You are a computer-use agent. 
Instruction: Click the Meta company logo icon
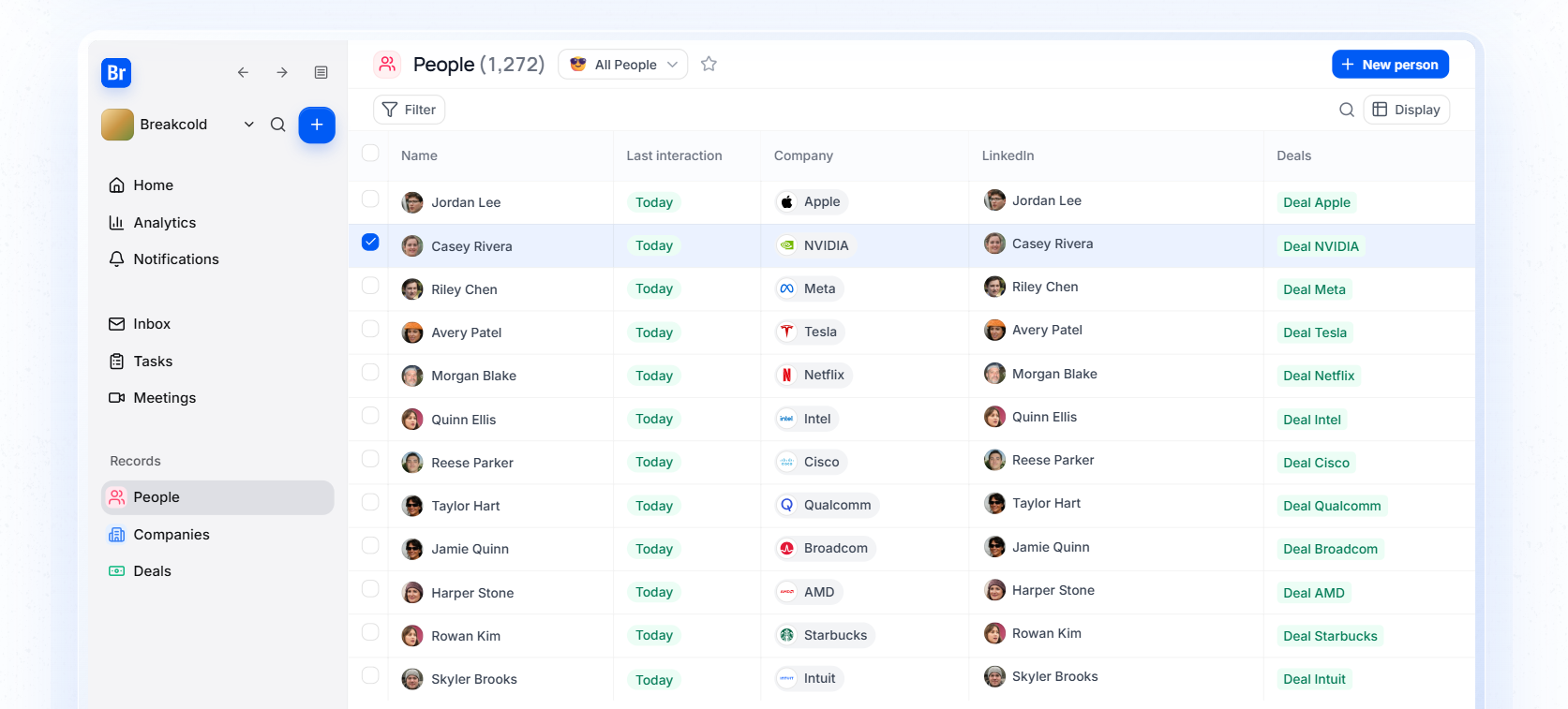pyautogui.click(x=787, y=288)
